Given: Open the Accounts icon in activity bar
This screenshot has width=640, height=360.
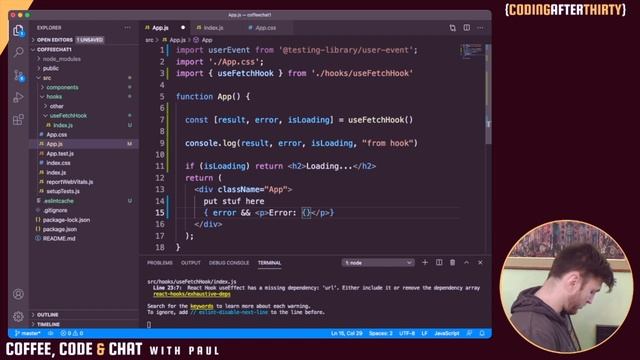Looking at the screenshot, I should (18, 294).
